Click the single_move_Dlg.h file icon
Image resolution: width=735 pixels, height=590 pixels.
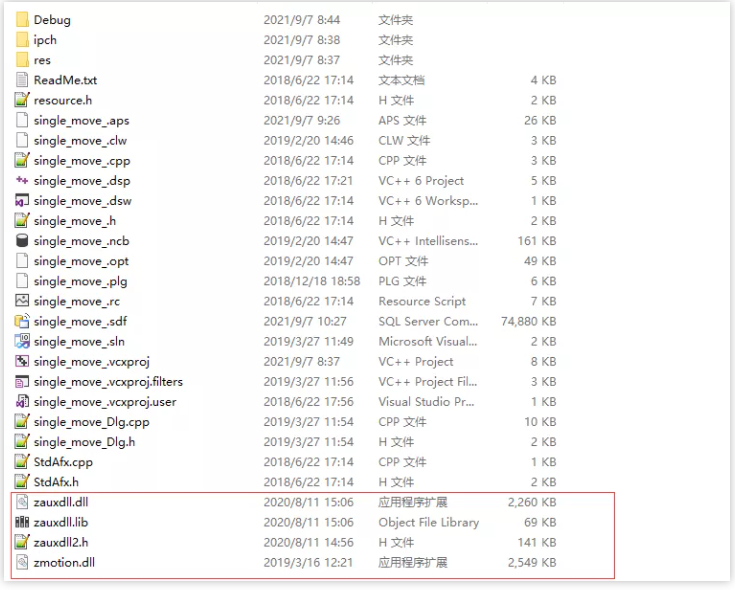pyautogui.click(x=22, y=442)
